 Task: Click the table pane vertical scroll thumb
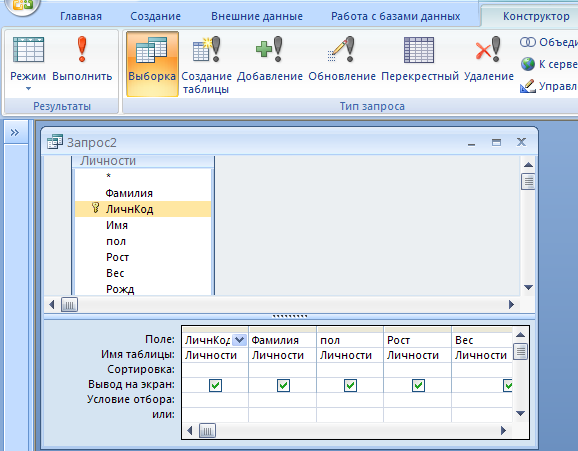528,181
